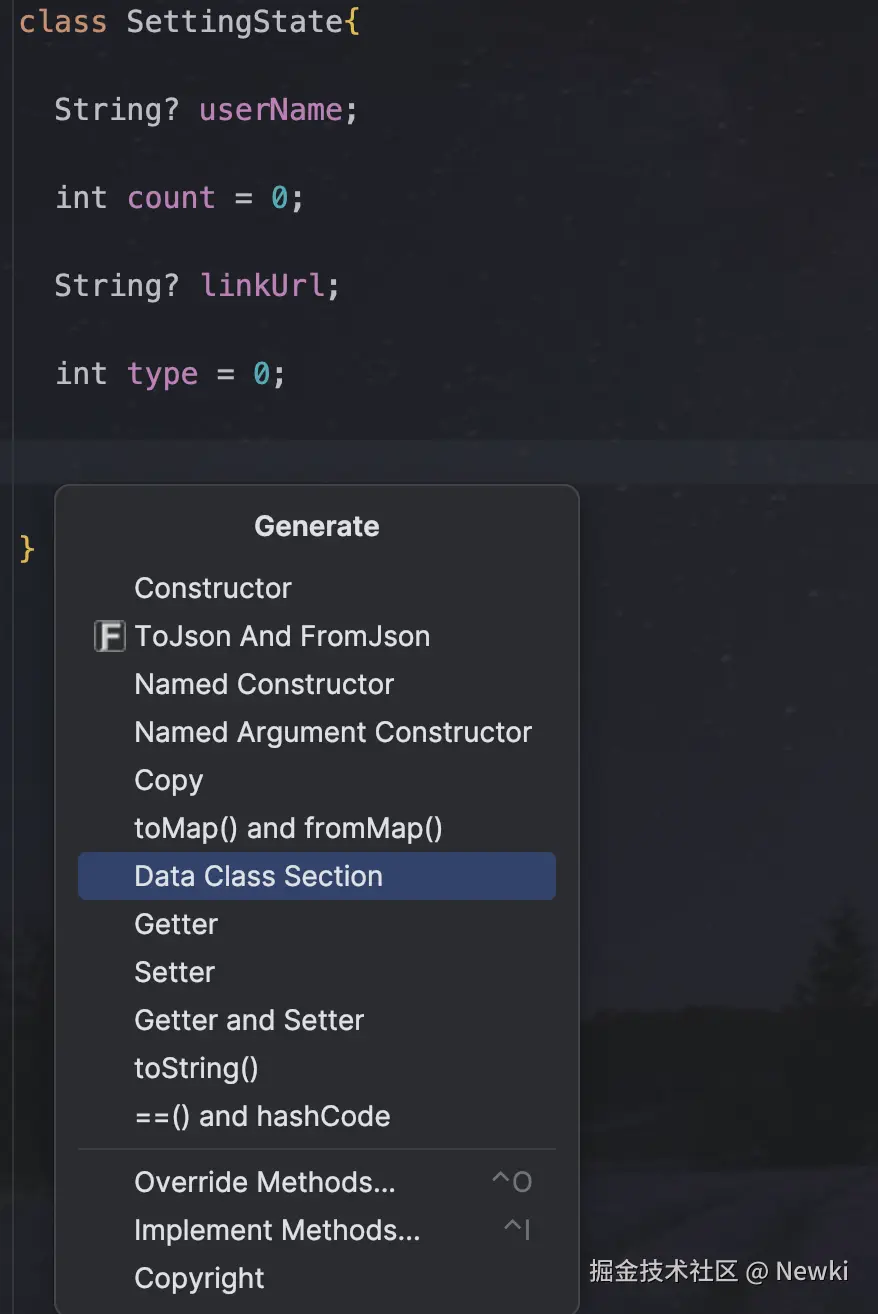
Task: Generate a Setter
Action: (175, 972)
